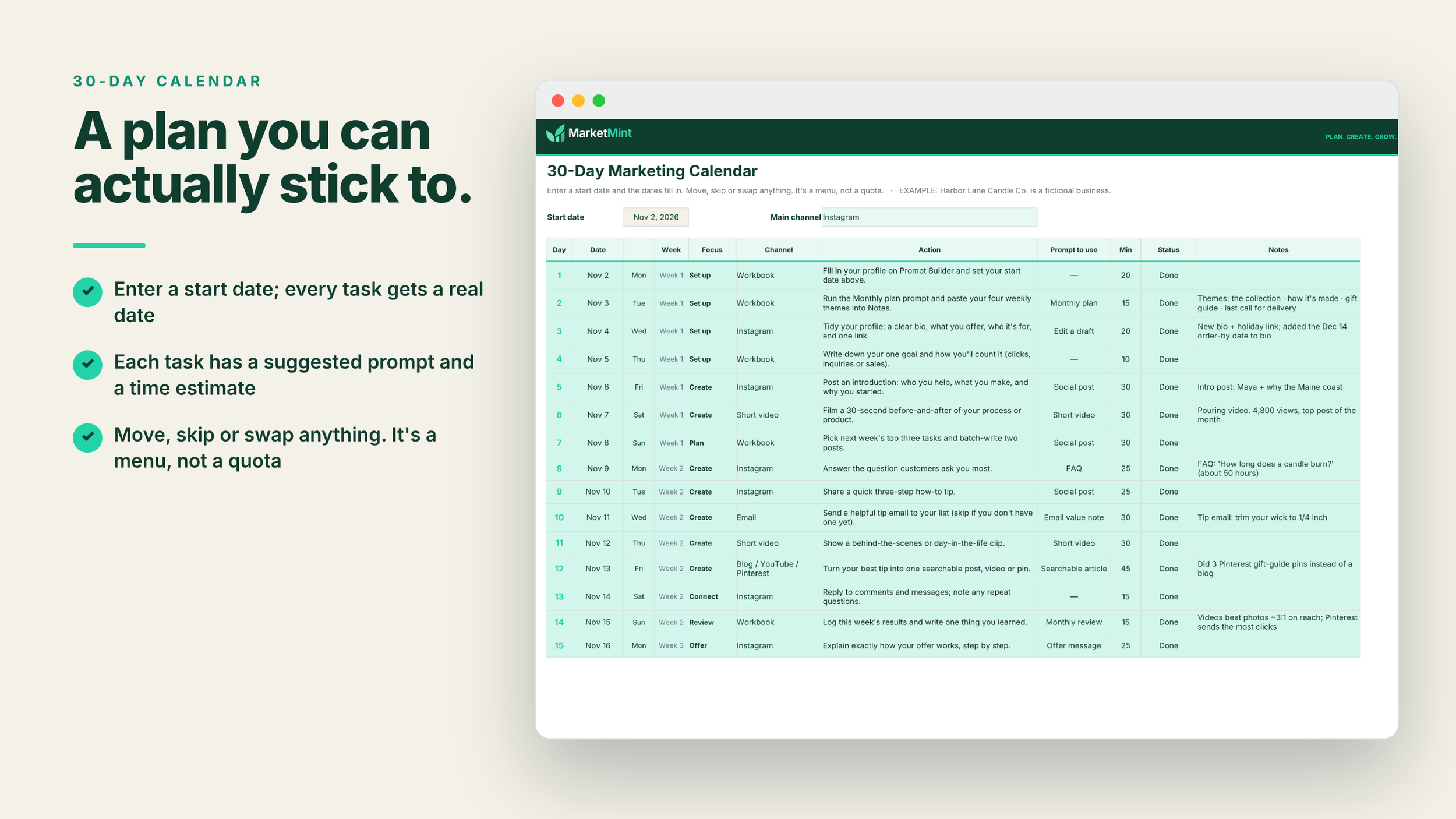Select the Week 3 cell for Nov 16

coord(671,646)
